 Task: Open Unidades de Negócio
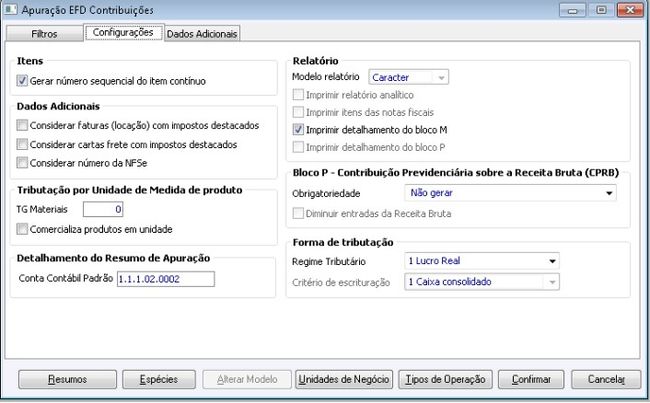(344, 379)
